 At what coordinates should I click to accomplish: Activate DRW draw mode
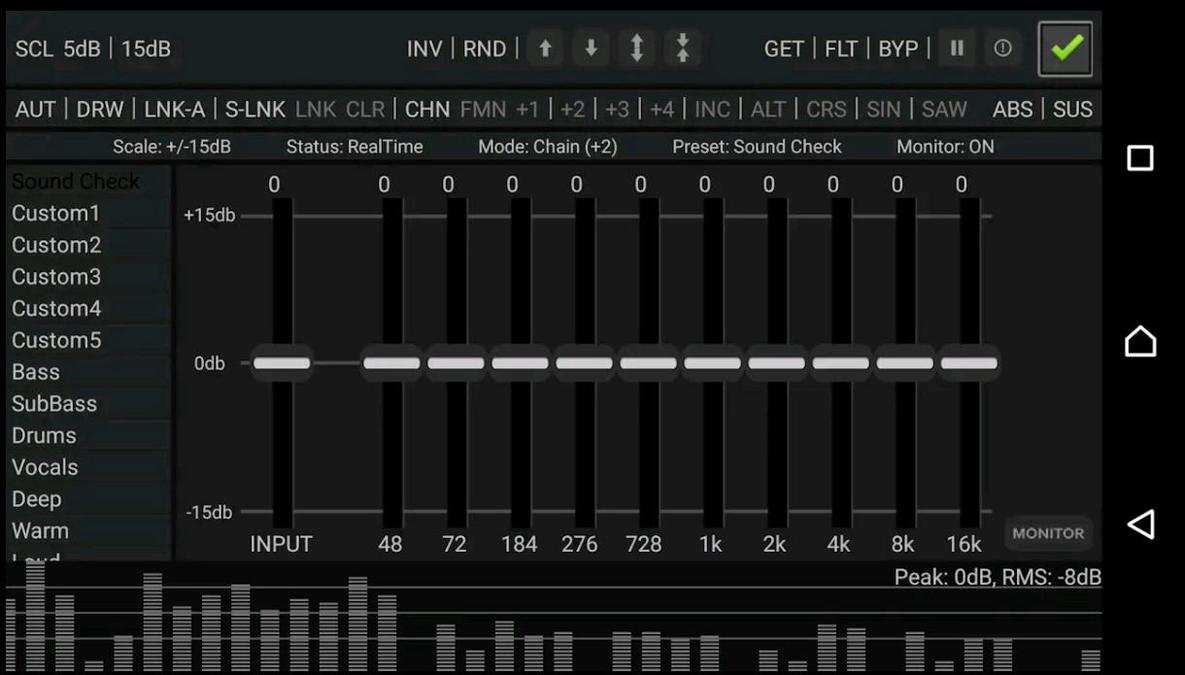click(x=99, y=109)
